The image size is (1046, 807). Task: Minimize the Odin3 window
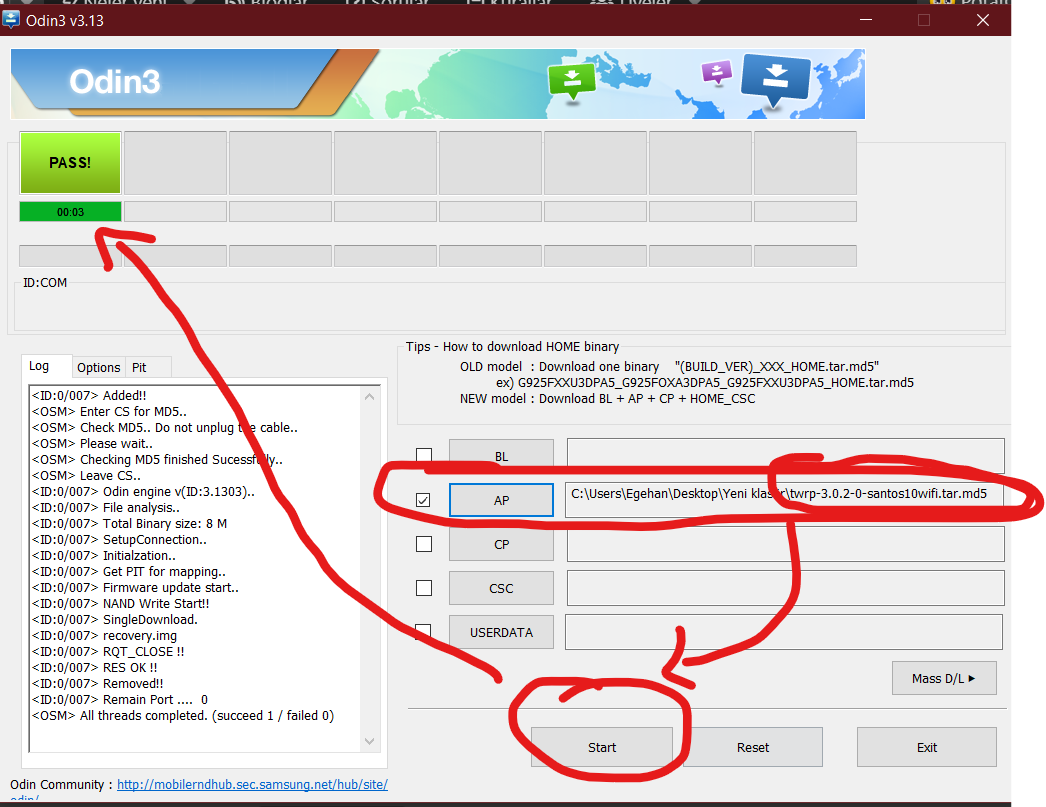[866, 20]
